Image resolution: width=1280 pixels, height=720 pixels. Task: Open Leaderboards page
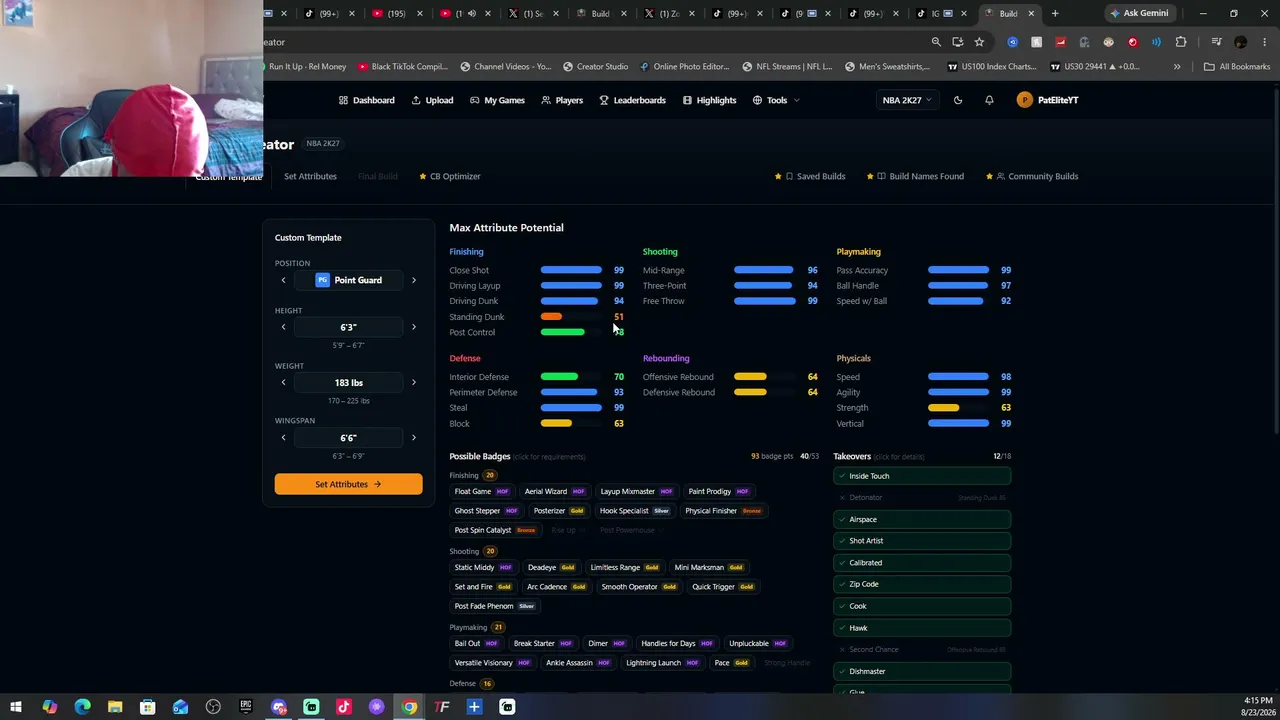point(633,100)
